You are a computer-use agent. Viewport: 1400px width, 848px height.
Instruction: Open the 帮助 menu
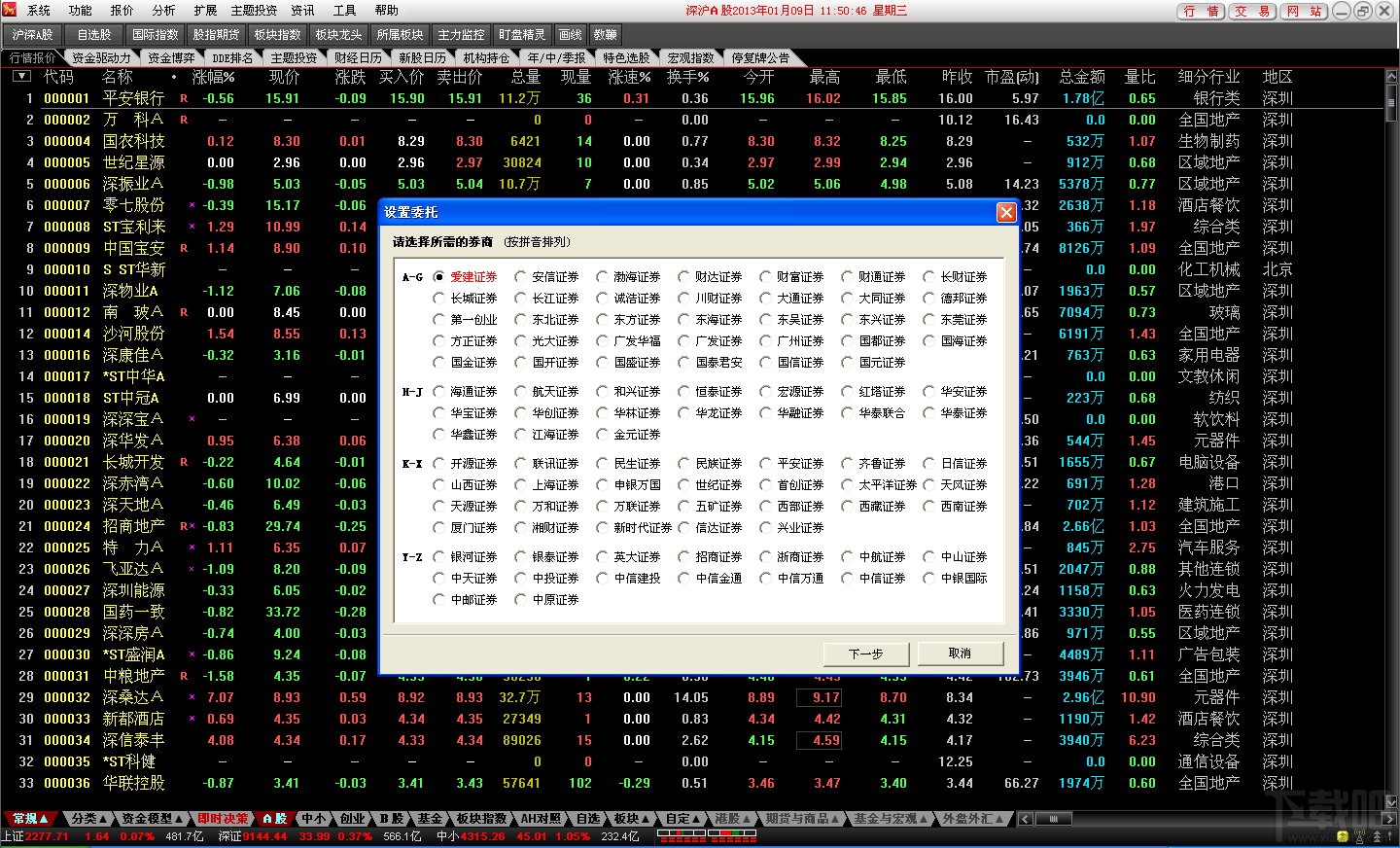387,11
